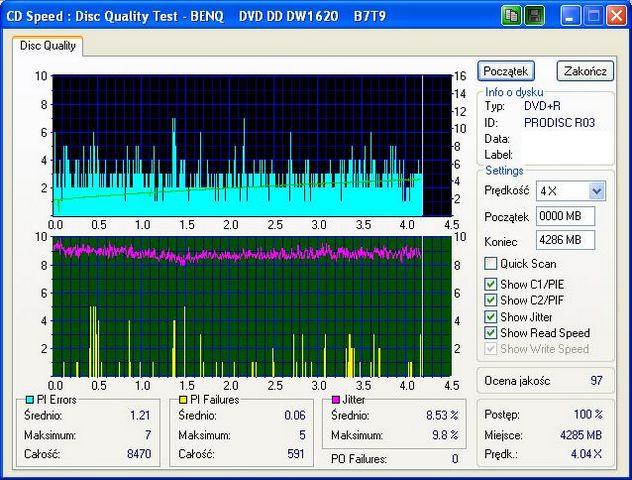632x480 pixels.
Task: Click the Postęp value 100 %
Action: [588, 414]
